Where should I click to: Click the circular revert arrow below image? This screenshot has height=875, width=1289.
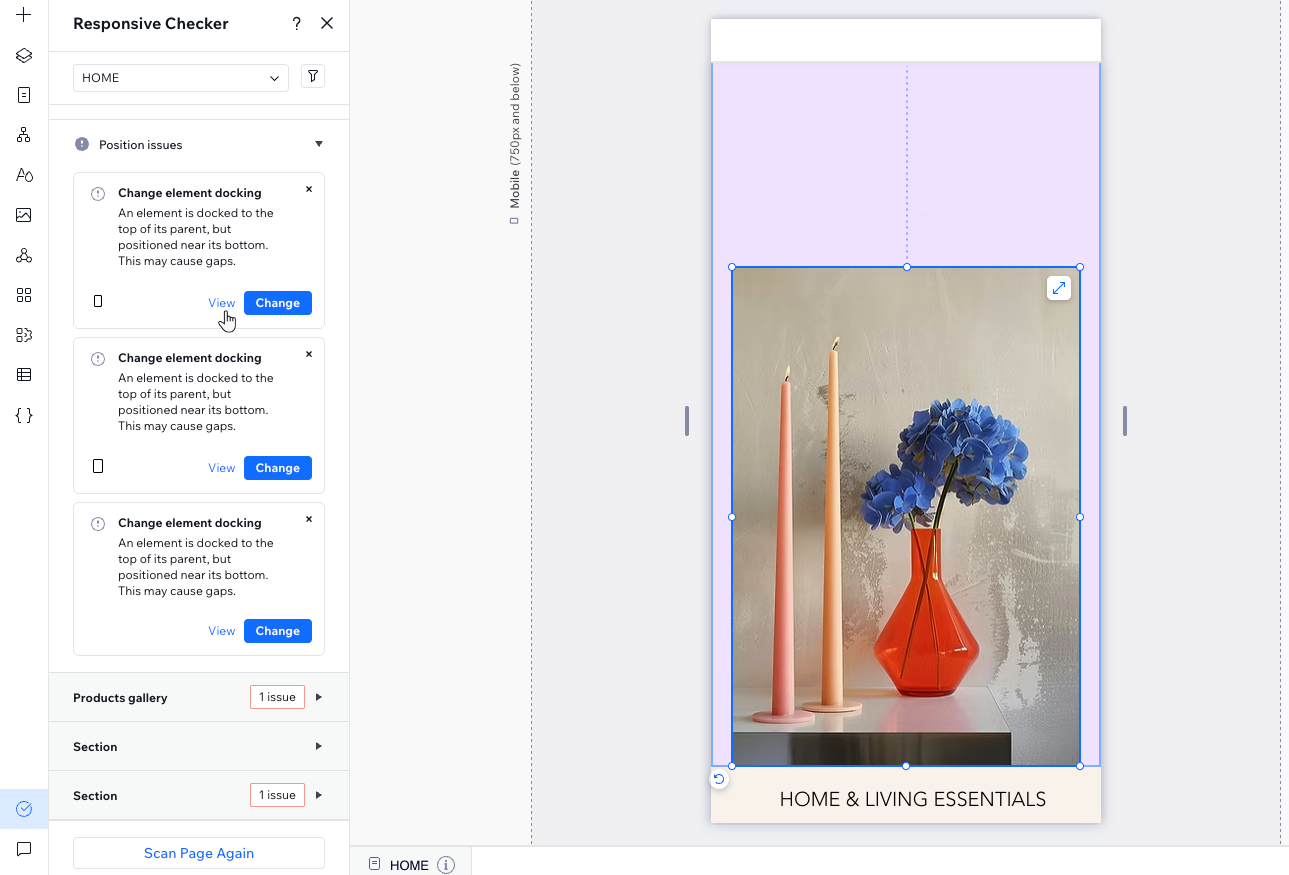[719, 779]
